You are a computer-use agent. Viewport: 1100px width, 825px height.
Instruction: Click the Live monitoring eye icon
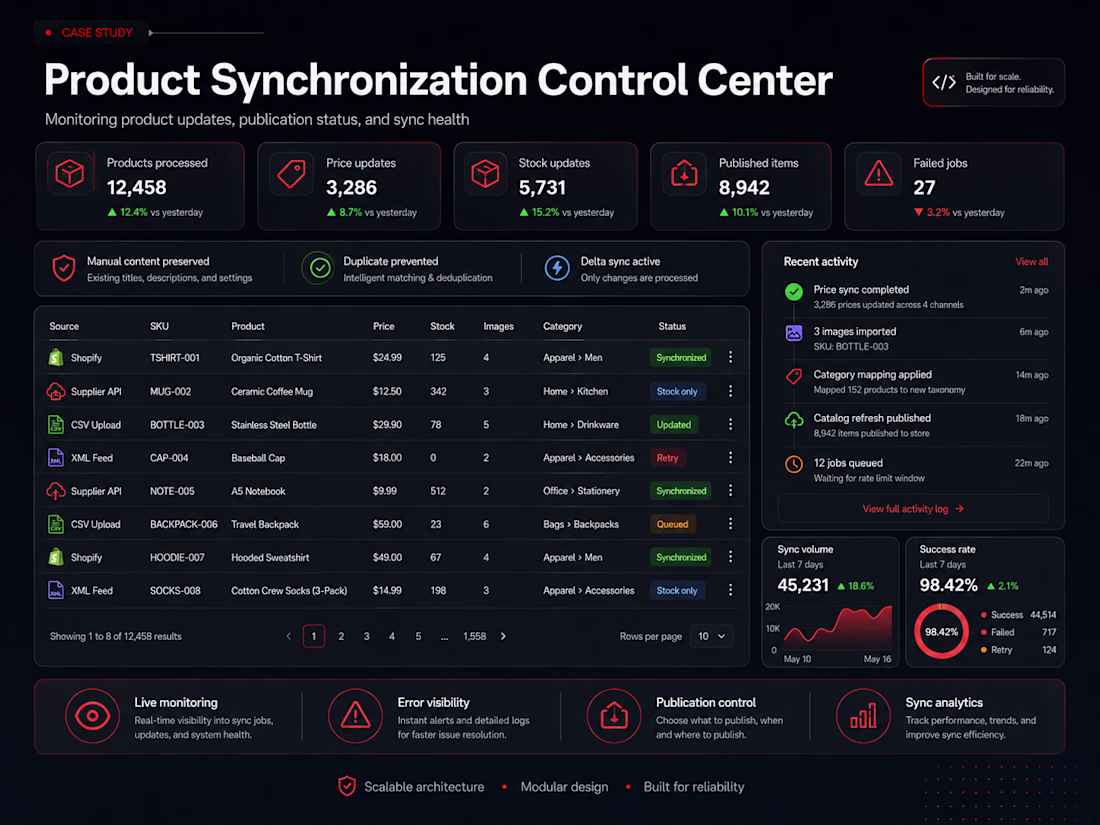point(93,716)
